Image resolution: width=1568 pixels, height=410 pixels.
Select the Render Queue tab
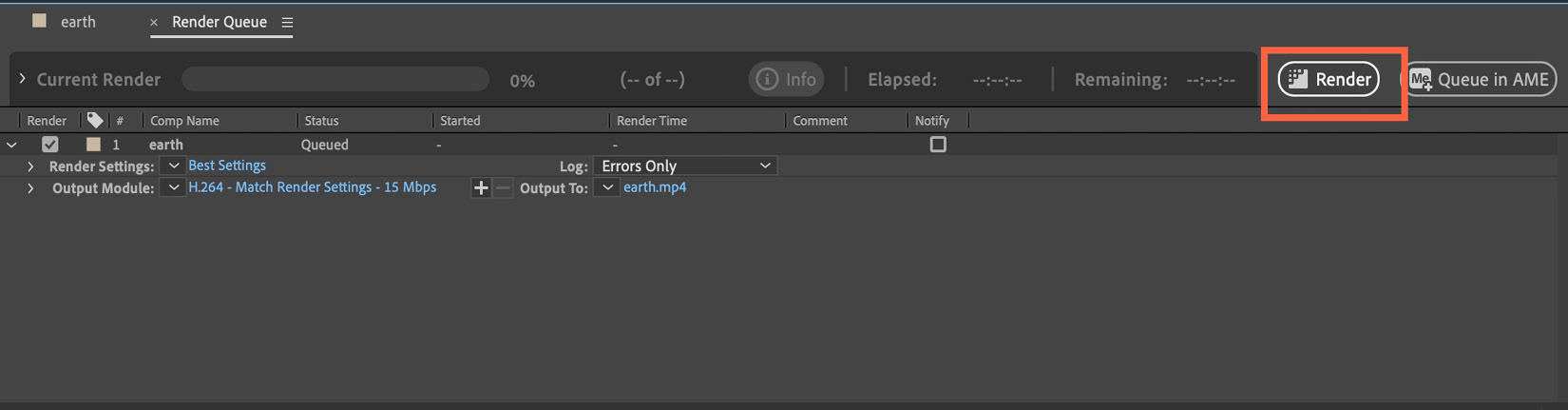click(220, 22)
